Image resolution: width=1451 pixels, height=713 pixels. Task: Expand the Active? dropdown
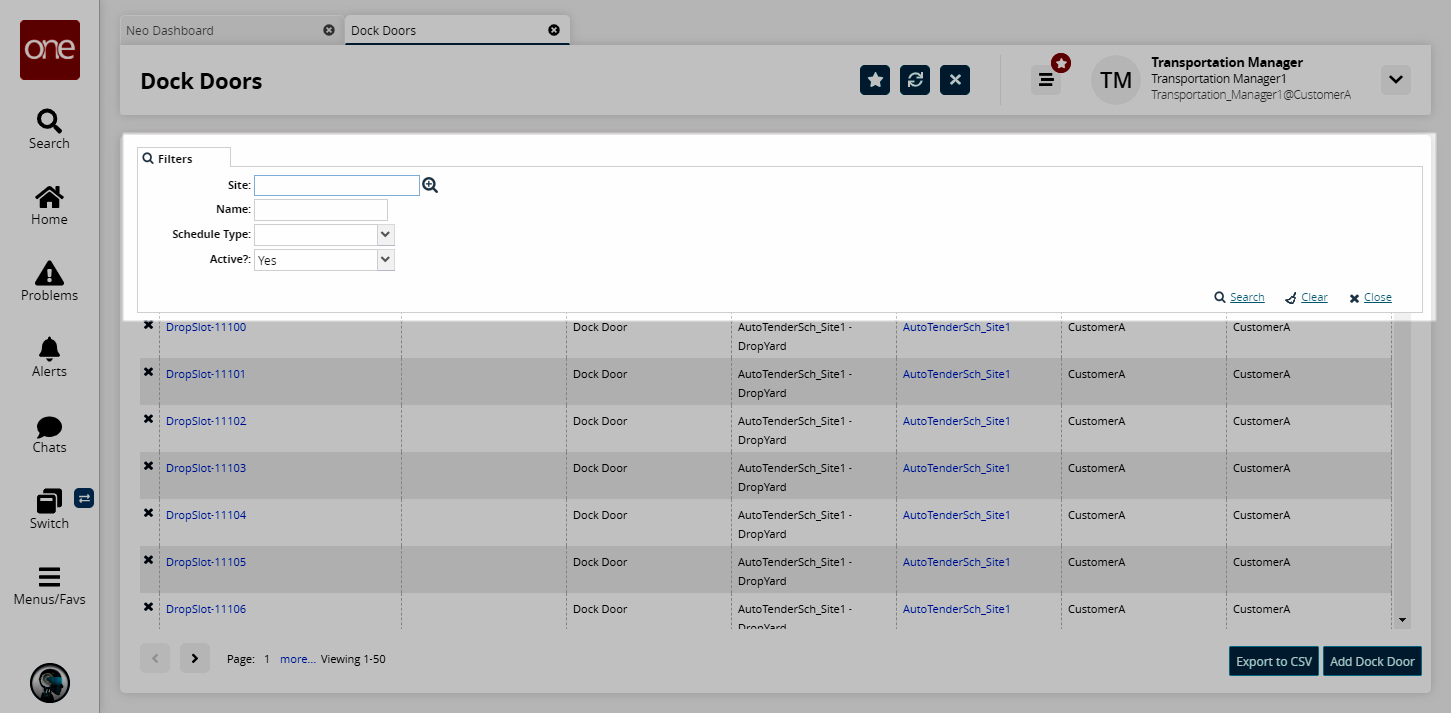[385, 259]
